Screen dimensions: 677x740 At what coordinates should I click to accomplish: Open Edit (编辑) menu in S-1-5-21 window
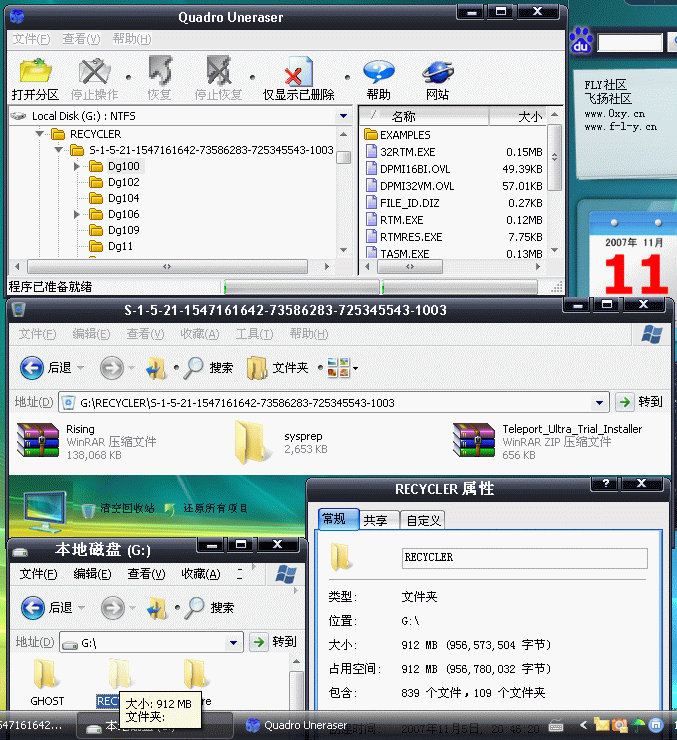(91, 334)
